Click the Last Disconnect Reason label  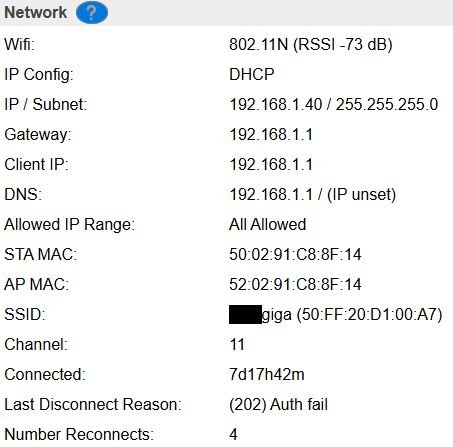[x=93, y=404]
